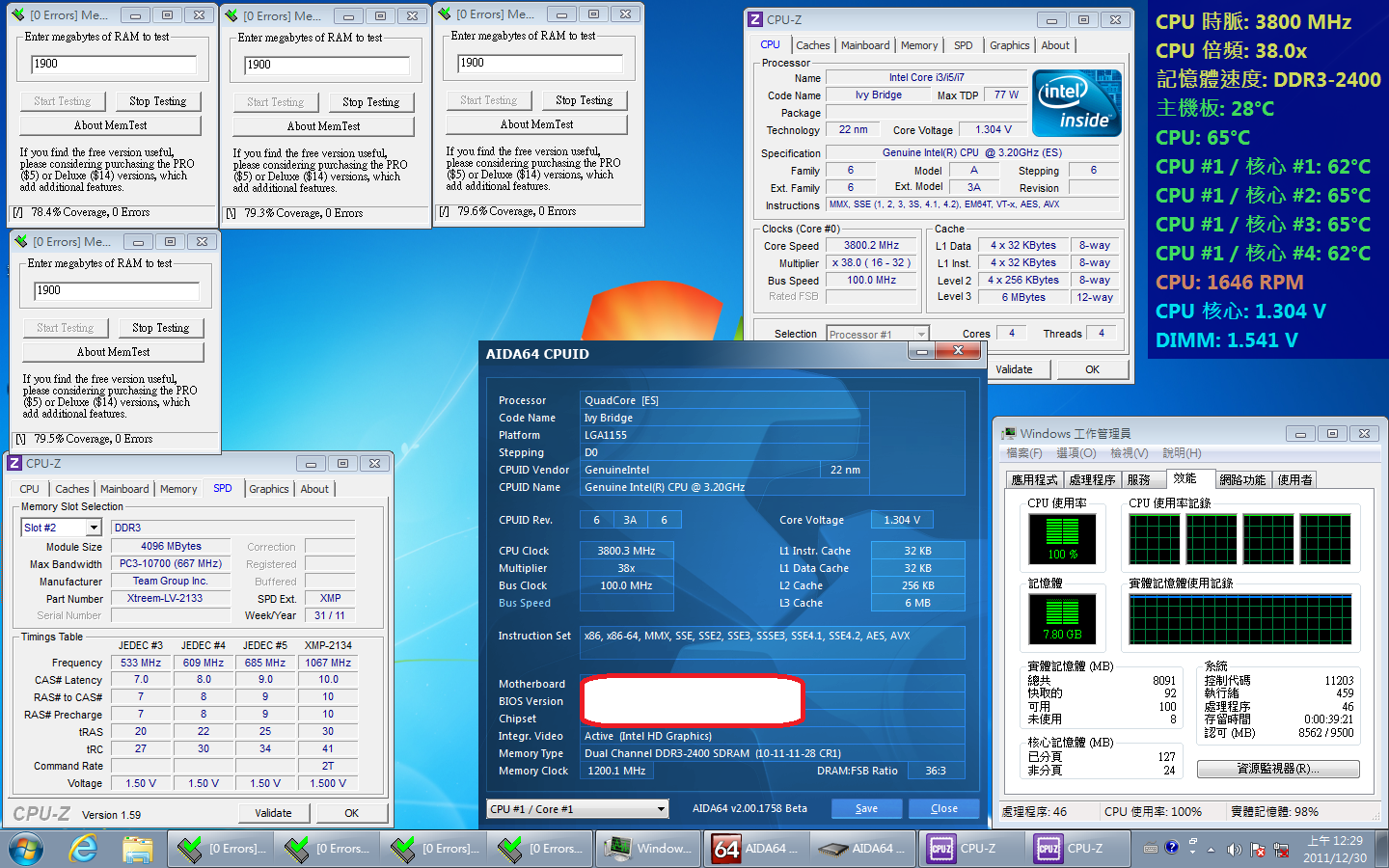Viewport: 1389px width, 868px height.
Task: Switch to SPD tab in top CPU-Z window
Action: (x=963, y=45)
